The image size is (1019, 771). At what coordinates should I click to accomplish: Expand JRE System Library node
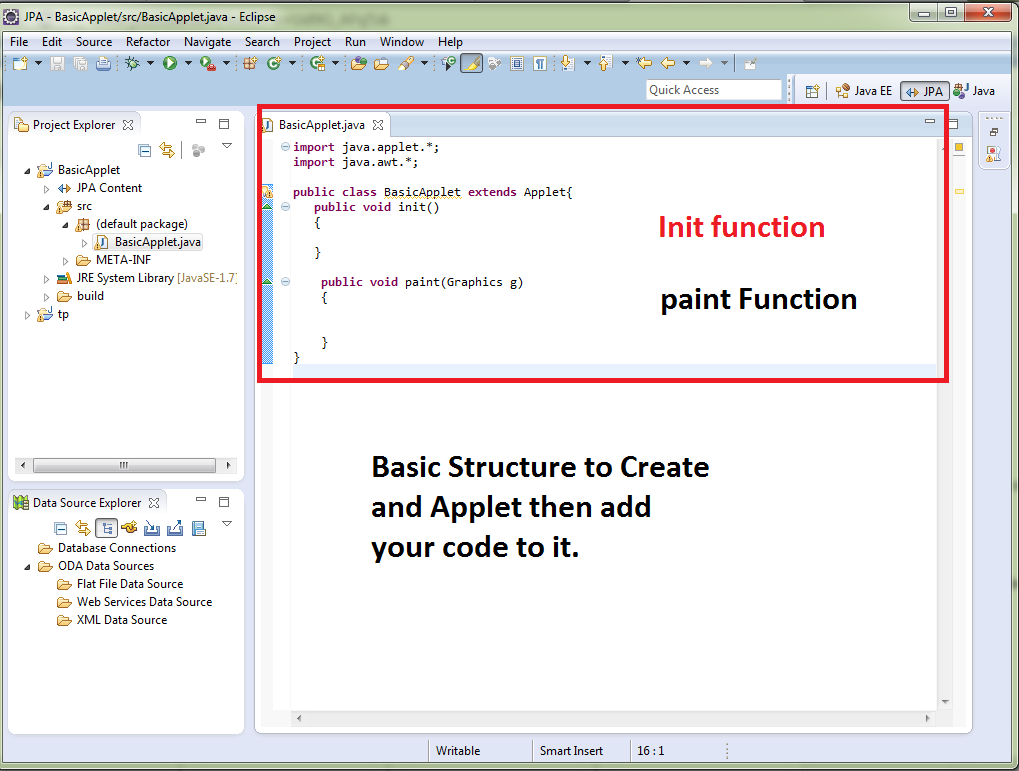point(46,279)
